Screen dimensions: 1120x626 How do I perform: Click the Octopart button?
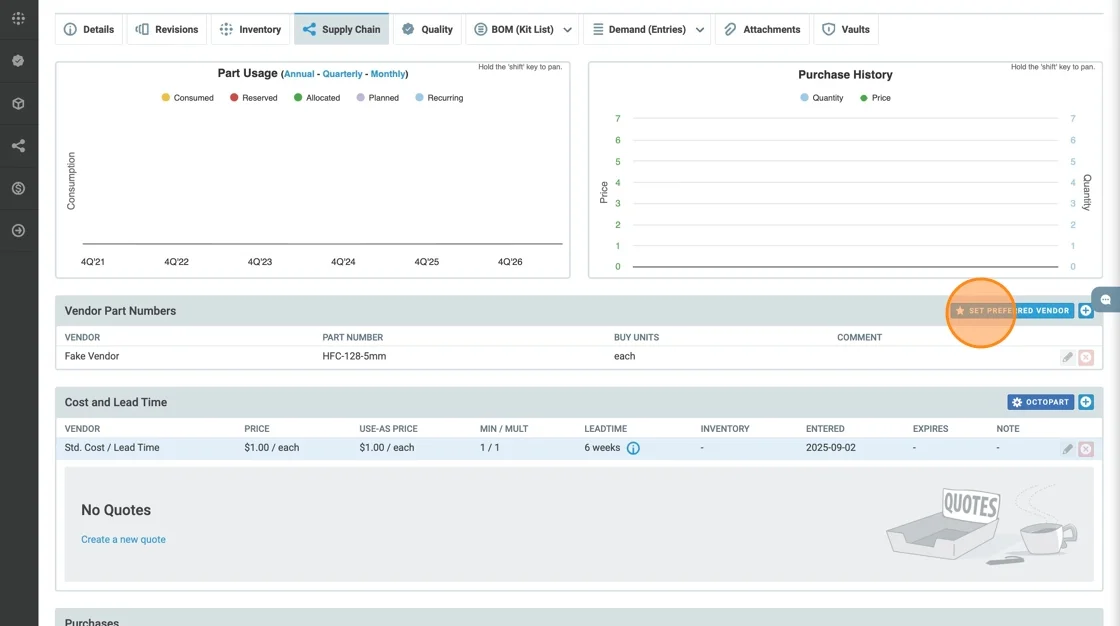(1039, 402)
